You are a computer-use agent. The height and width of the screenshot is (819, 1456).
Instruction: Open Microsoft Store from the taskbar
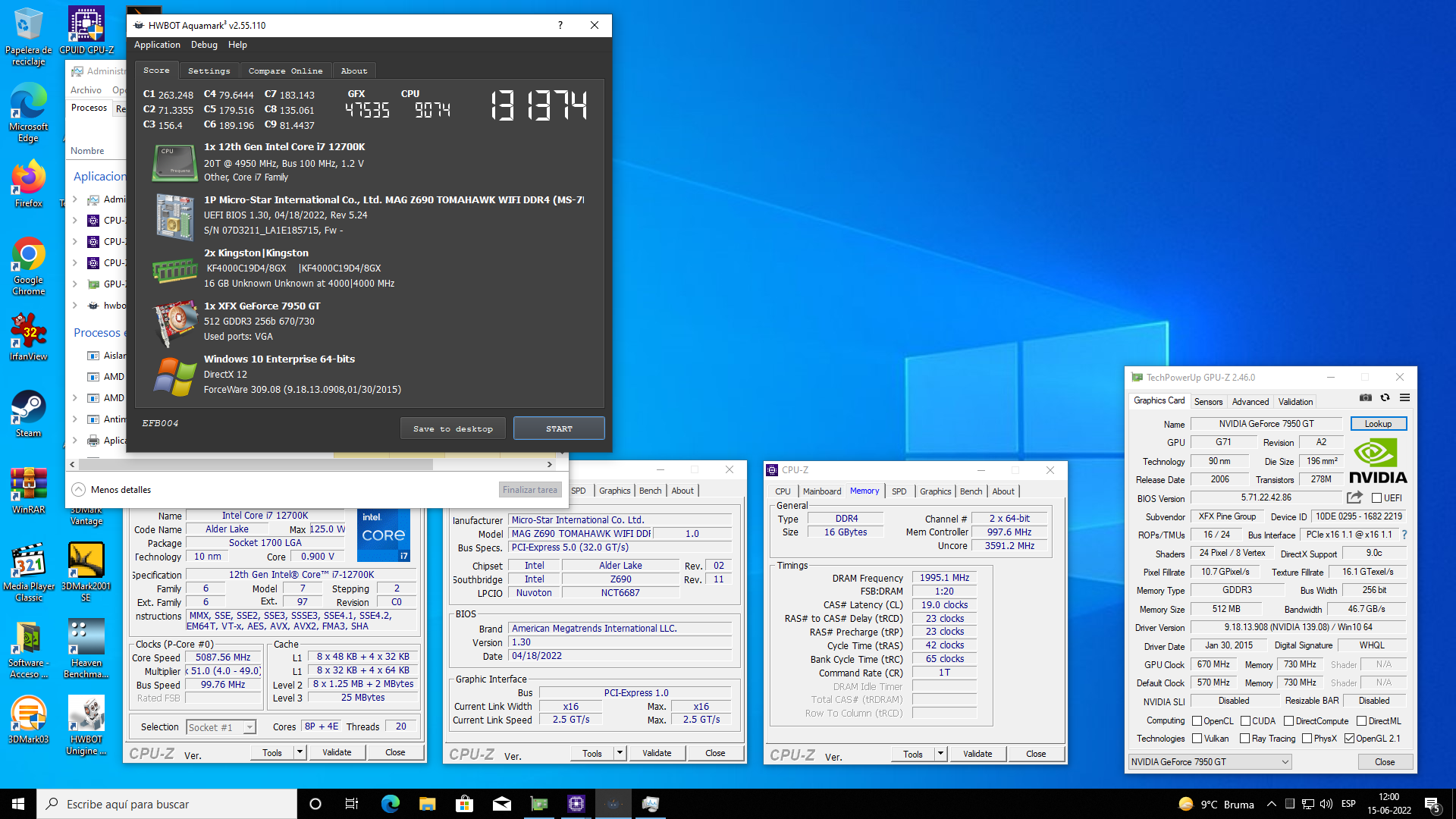tap(464, 804)
